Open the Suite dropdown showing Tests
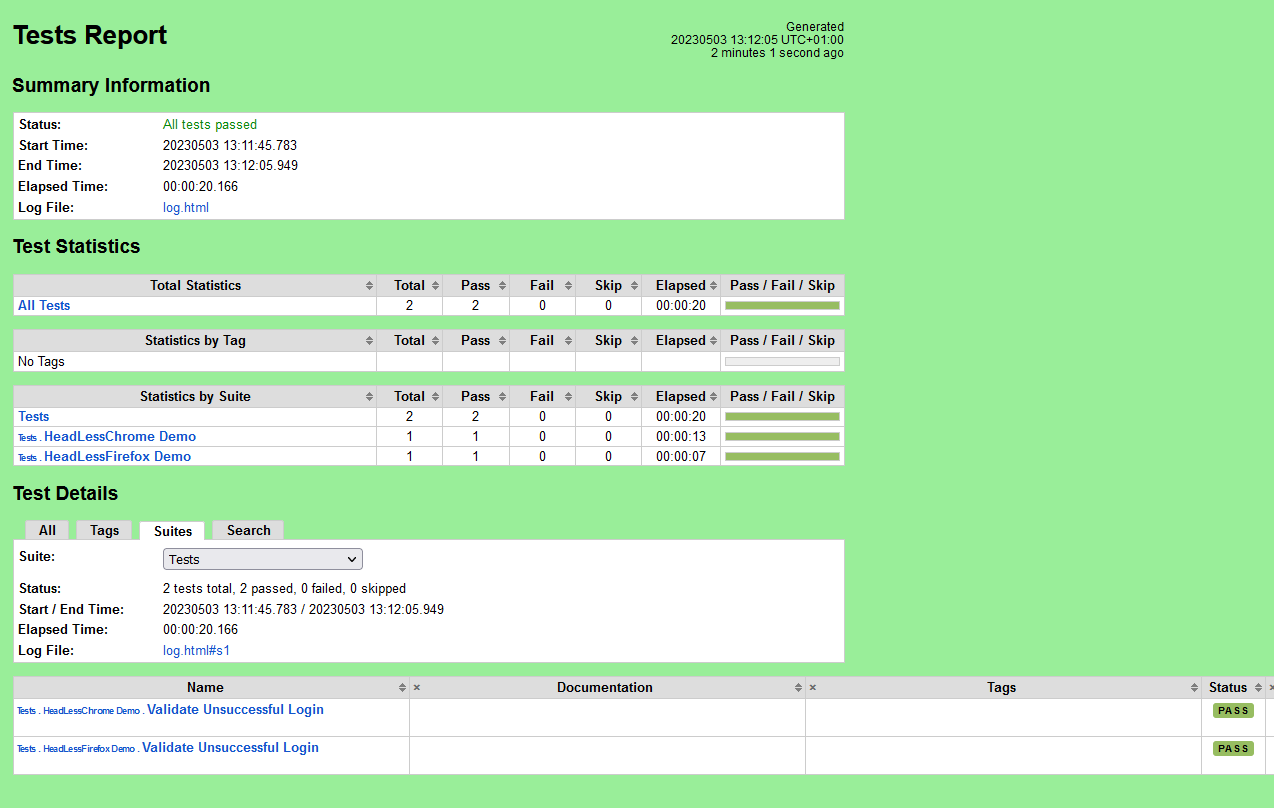 tap(263, 559)
